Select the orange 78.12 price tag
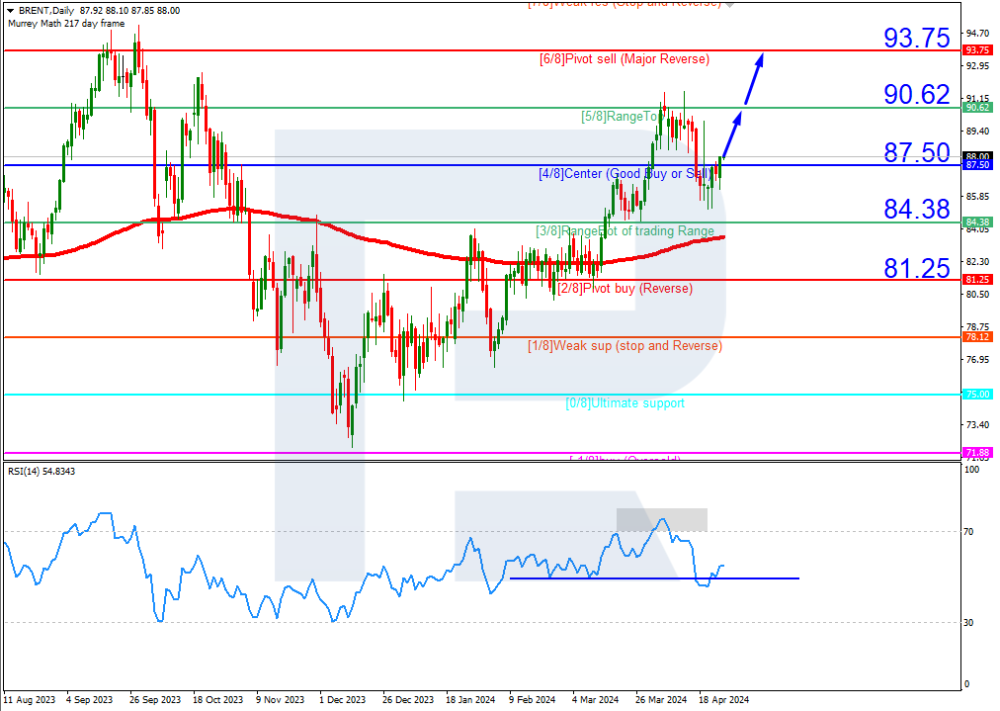1000x711 pixels. (x=976, y=338)
